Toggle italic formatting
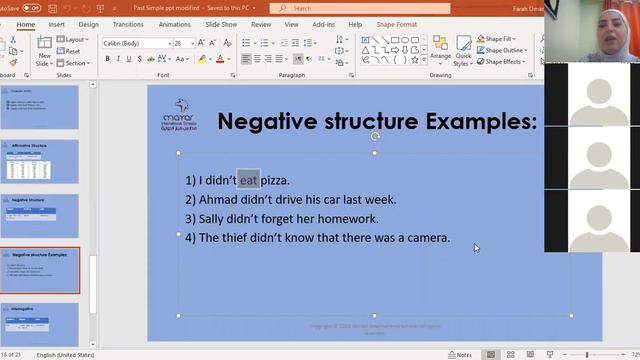This screenshot has width=640, height=360. click(118, 59)
